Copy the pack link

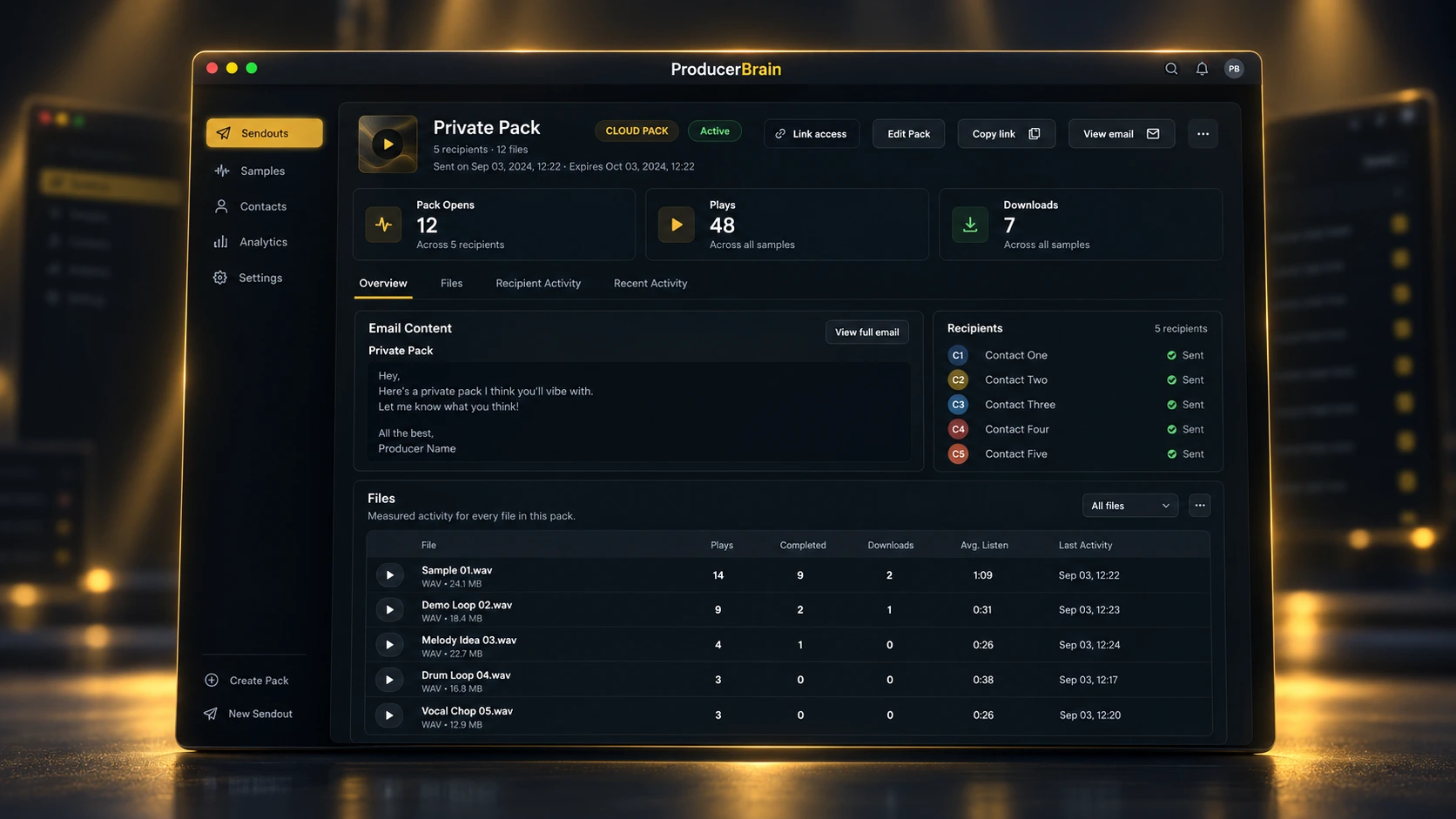click(x=1006, y=134)
